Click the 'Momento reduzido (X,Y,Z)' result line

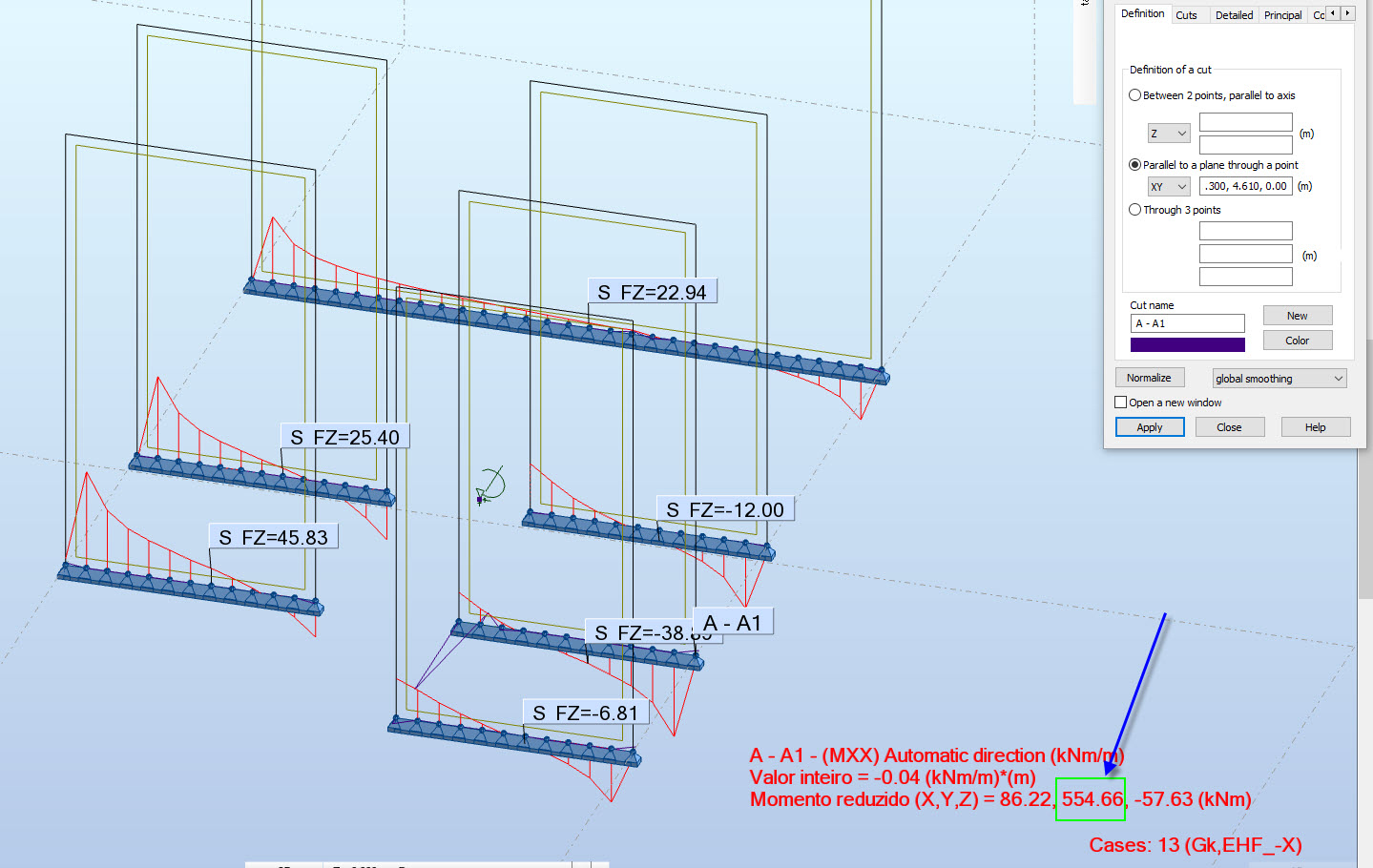point(1000,799)
